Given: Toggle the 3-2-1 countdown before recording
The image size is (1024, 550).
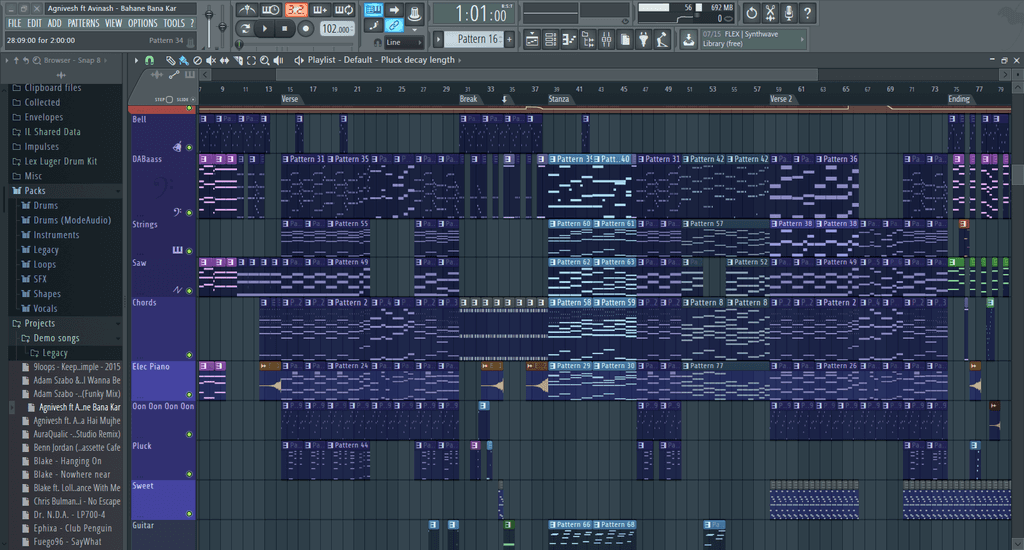Looking at the screenshot, I should point(296,10).
